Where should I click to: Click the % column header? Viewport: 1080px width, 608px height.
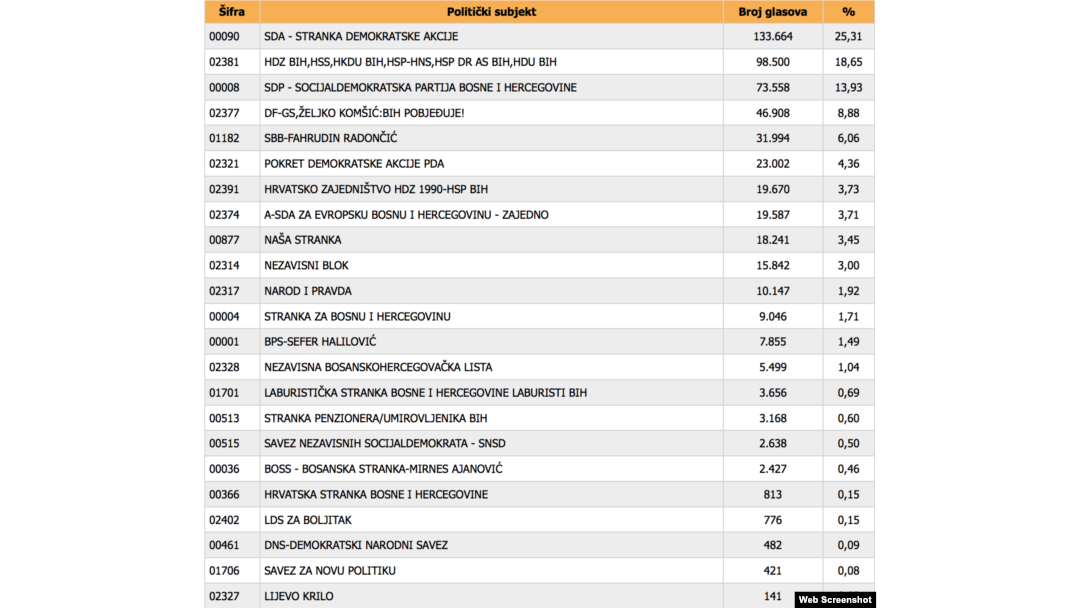pyautogui.click(x=849, y=12)
